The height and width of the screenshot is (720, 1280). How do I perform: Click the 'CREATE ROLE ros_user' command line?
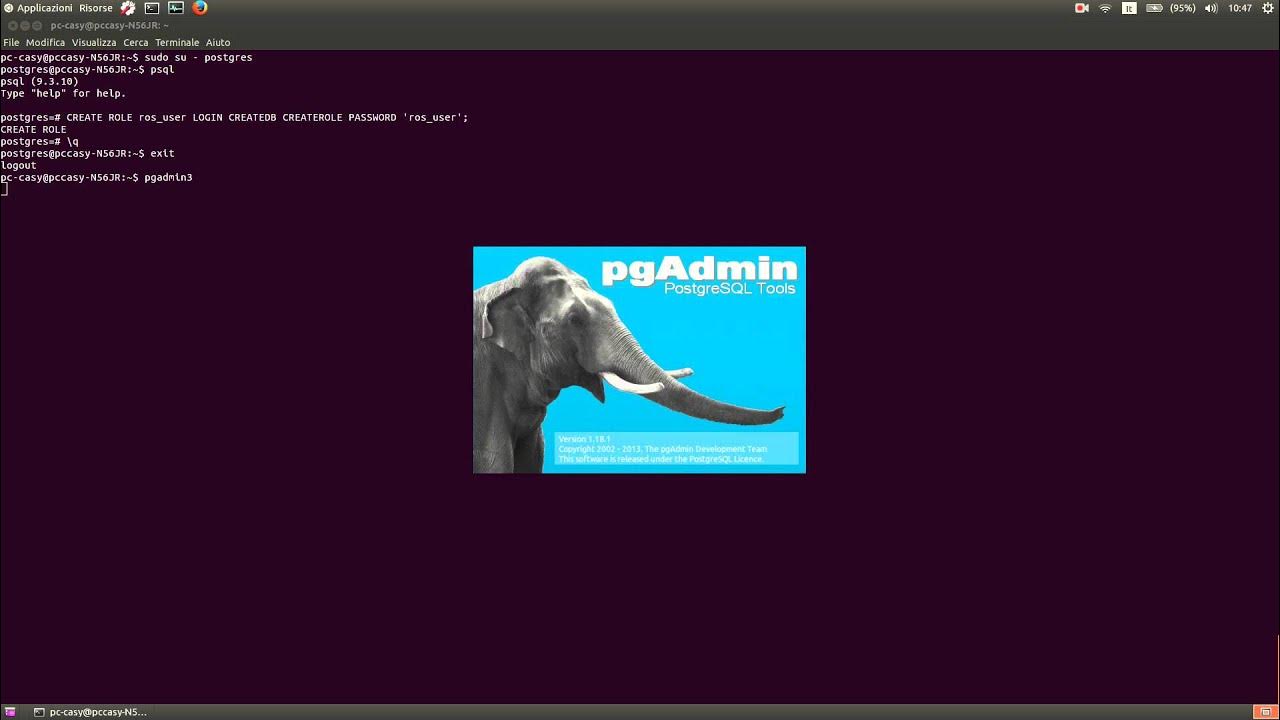[x=234, y=118]
